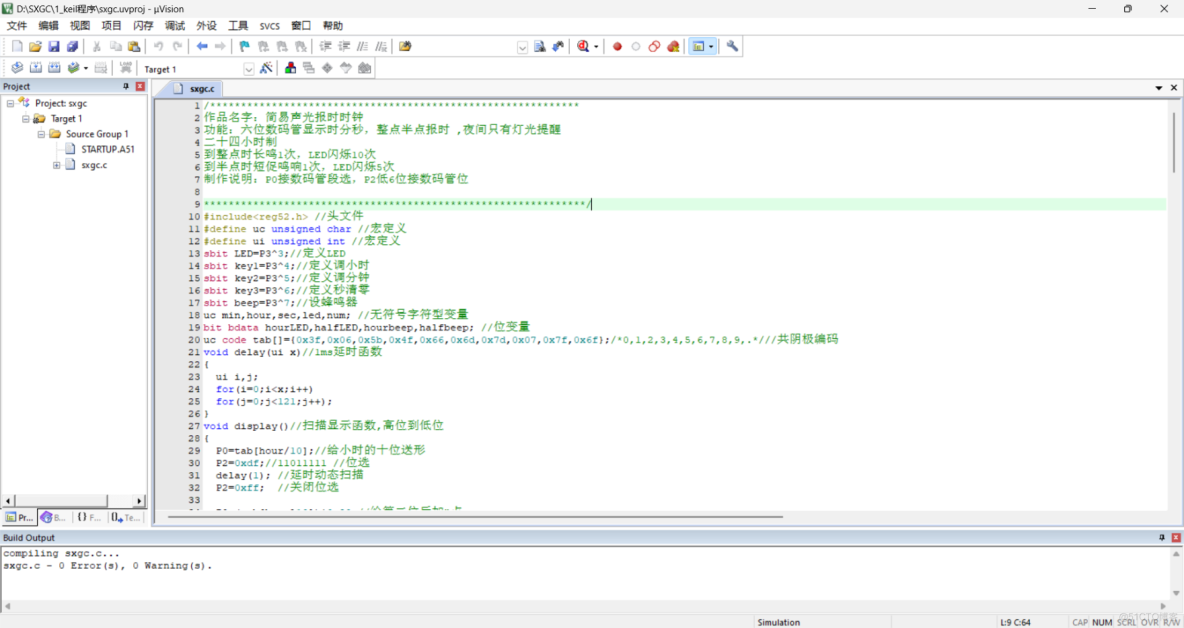Image resolution: width=1184 pixels, height=628 pixels.
Task: Open the debug session dropdown arrow
Action: [x=596, y=47]
